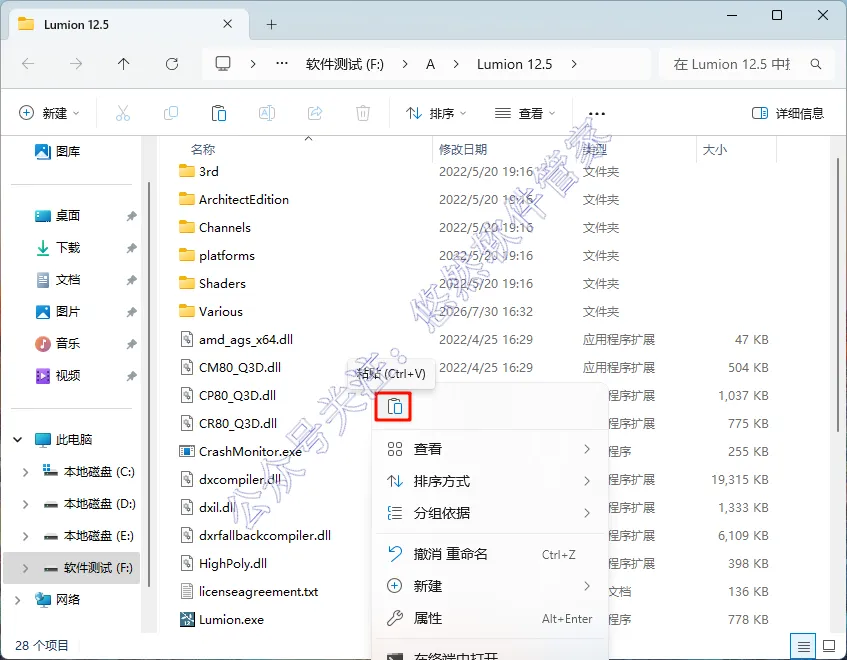This screenshot has width=847, height=660.
Task: Sort by the 修改日期 date column header
Action: pyautogui.click(x=463, y=150)
